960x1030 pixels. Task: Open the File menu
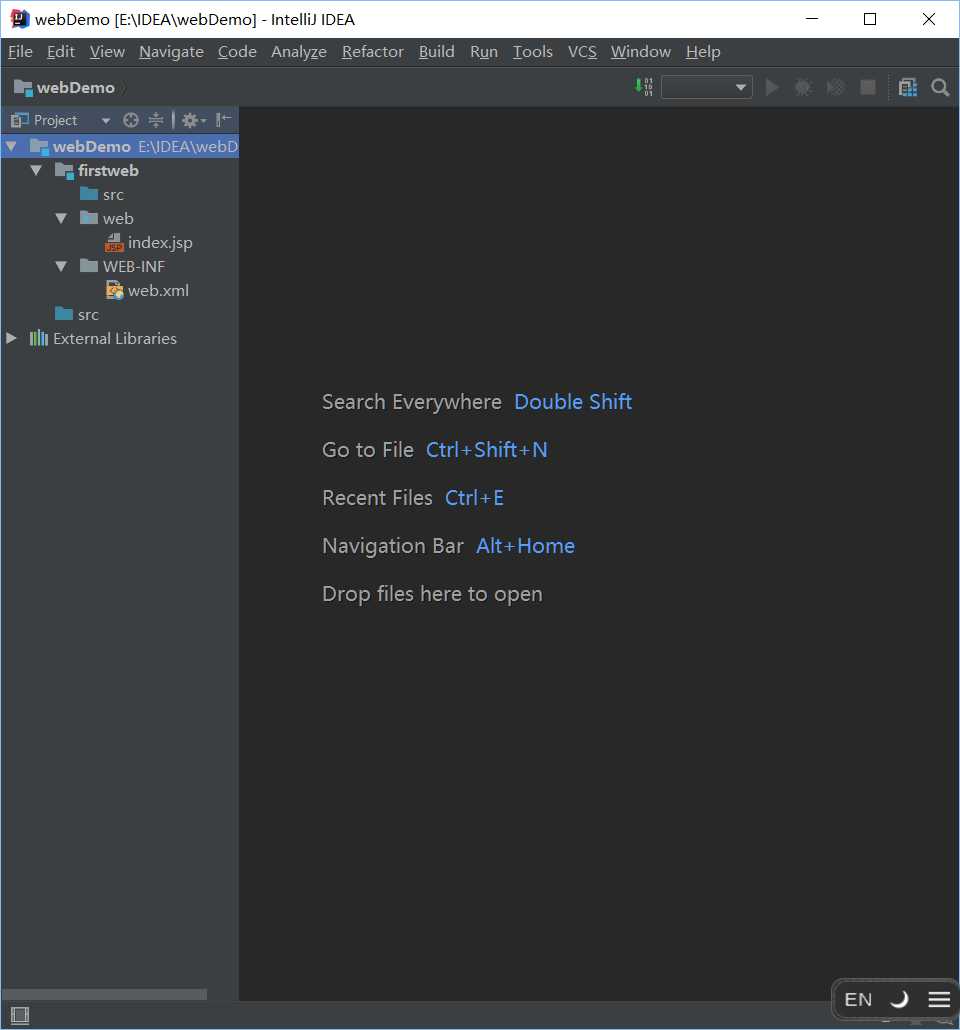click(20, 52)
